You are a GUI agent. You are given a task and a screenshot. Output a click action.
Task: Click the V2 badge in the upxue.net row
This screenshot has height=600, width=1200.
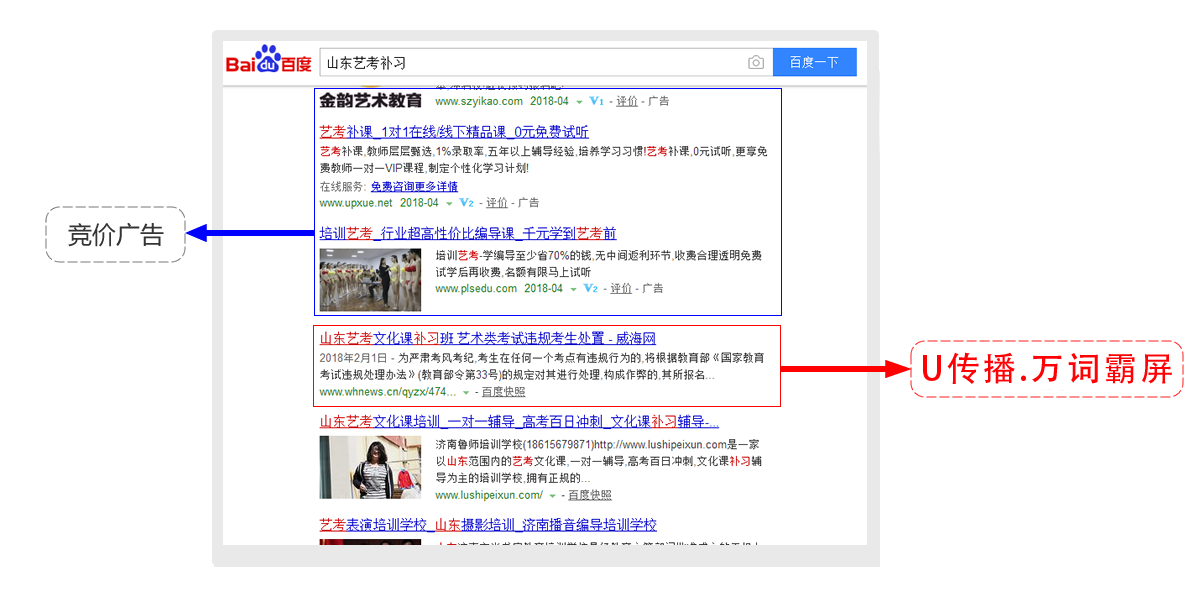point(466,203)
